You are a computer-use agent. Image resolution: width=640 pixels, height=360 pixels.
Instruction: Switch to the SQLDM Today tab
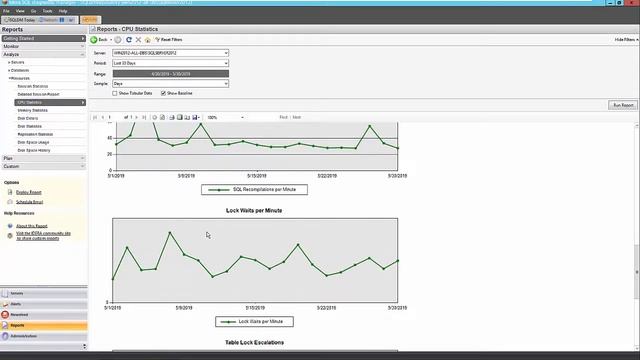20,20
